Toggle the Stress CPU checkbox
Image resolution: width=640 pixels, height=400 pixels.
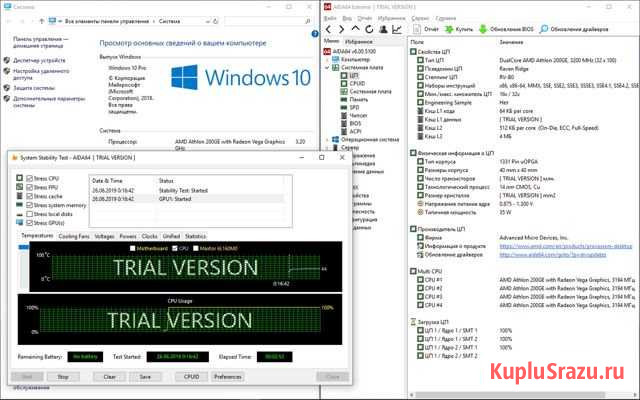point(27,179)
